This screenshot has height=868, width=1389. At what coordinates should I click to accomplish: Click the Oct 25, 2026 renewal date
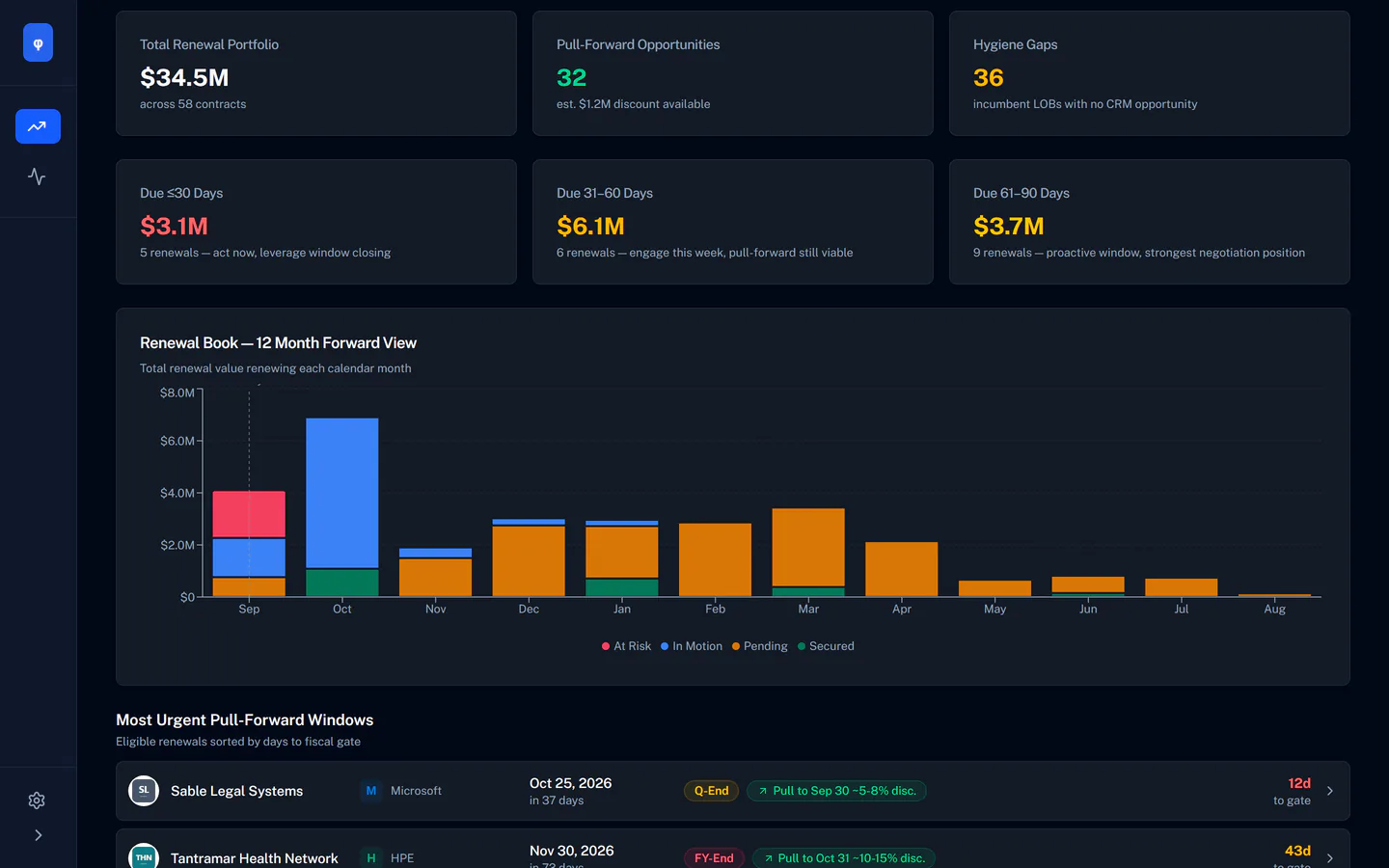pyautogui.click(x=571, y=783)
